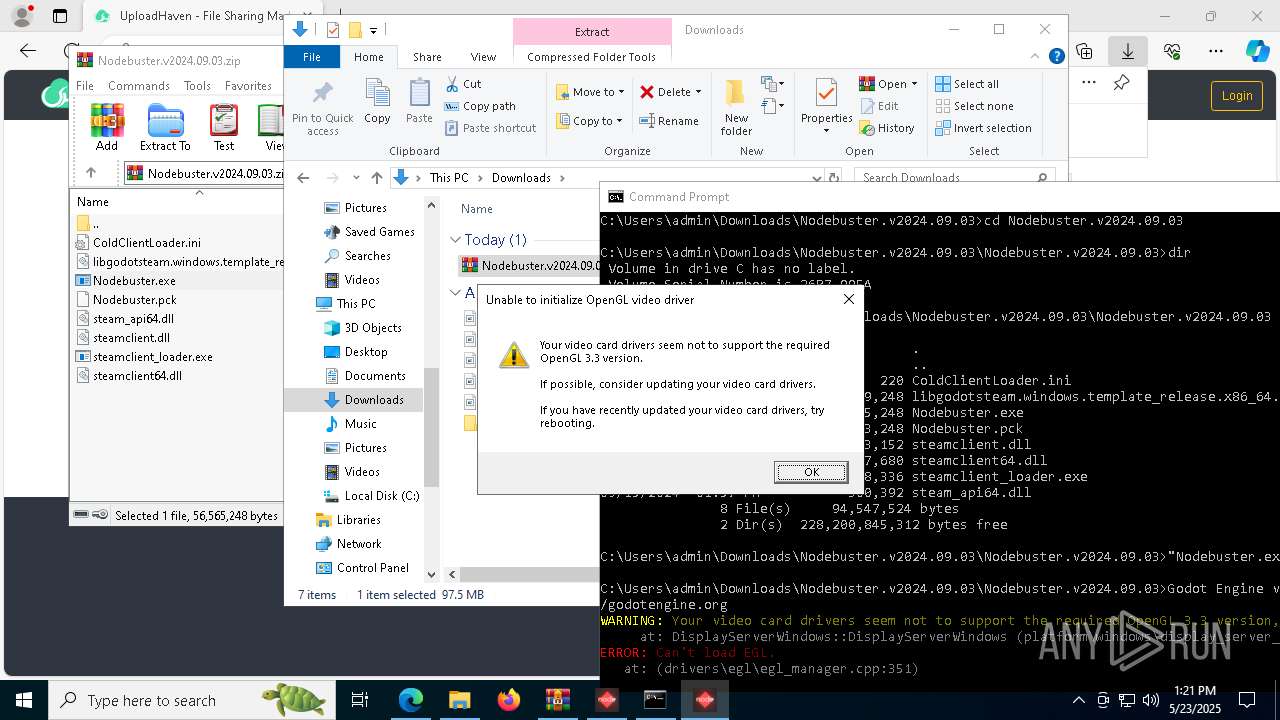Select steam_api64.dll in WinRAR list
Screen dimensions: 1280x720
(133, 319)
